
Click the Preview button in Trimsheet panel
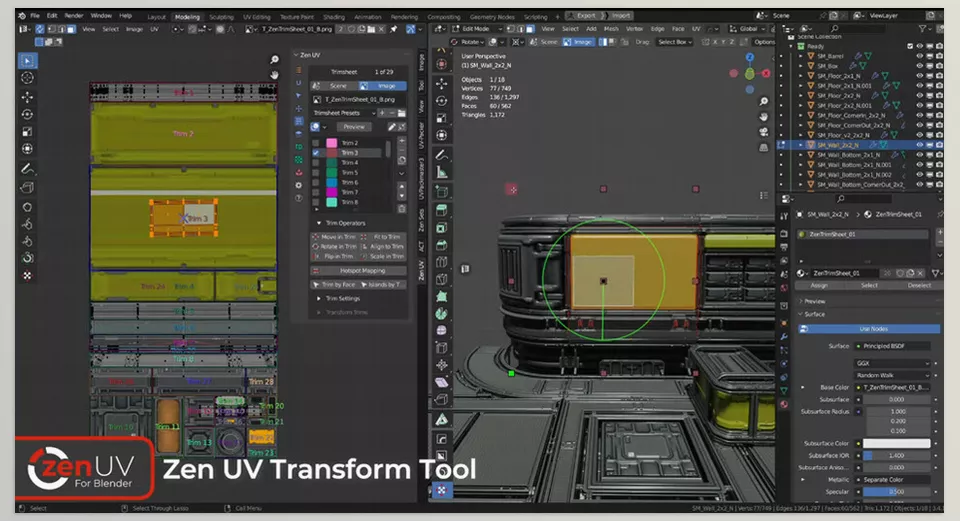point(353,127)
